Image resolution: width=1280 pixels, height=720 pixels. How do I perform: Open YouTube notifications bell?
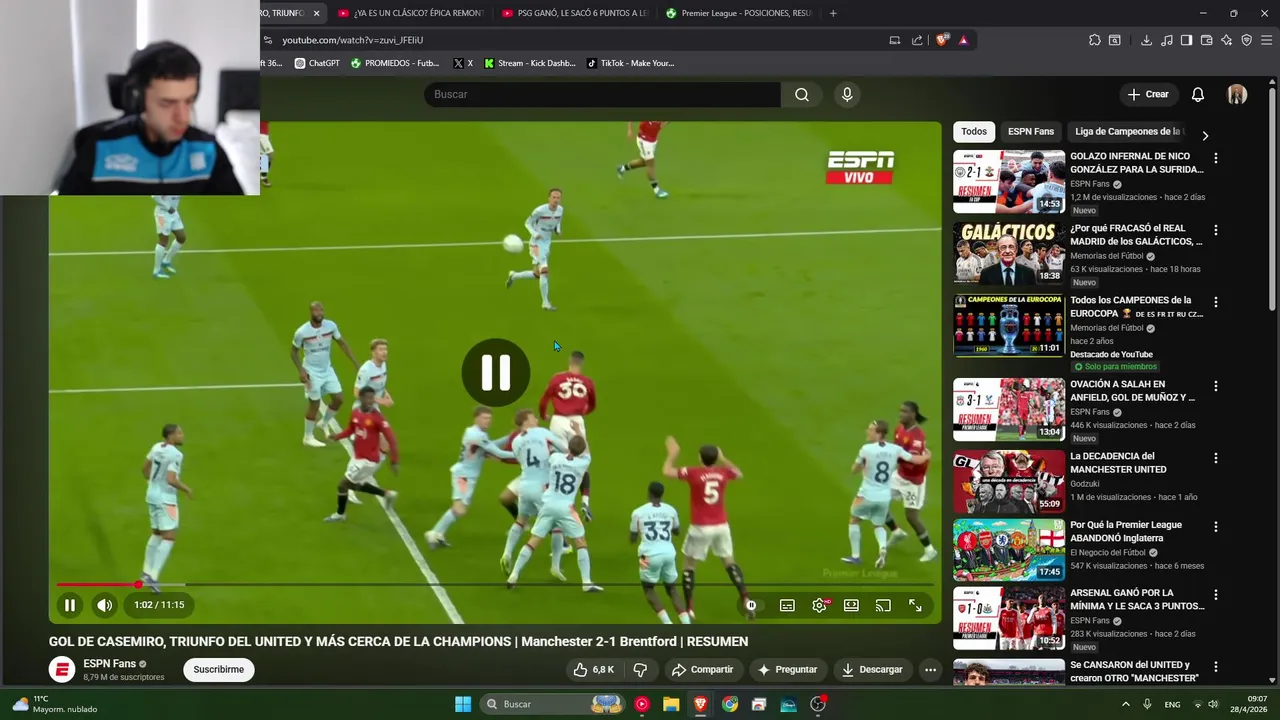click(1198, 94)
